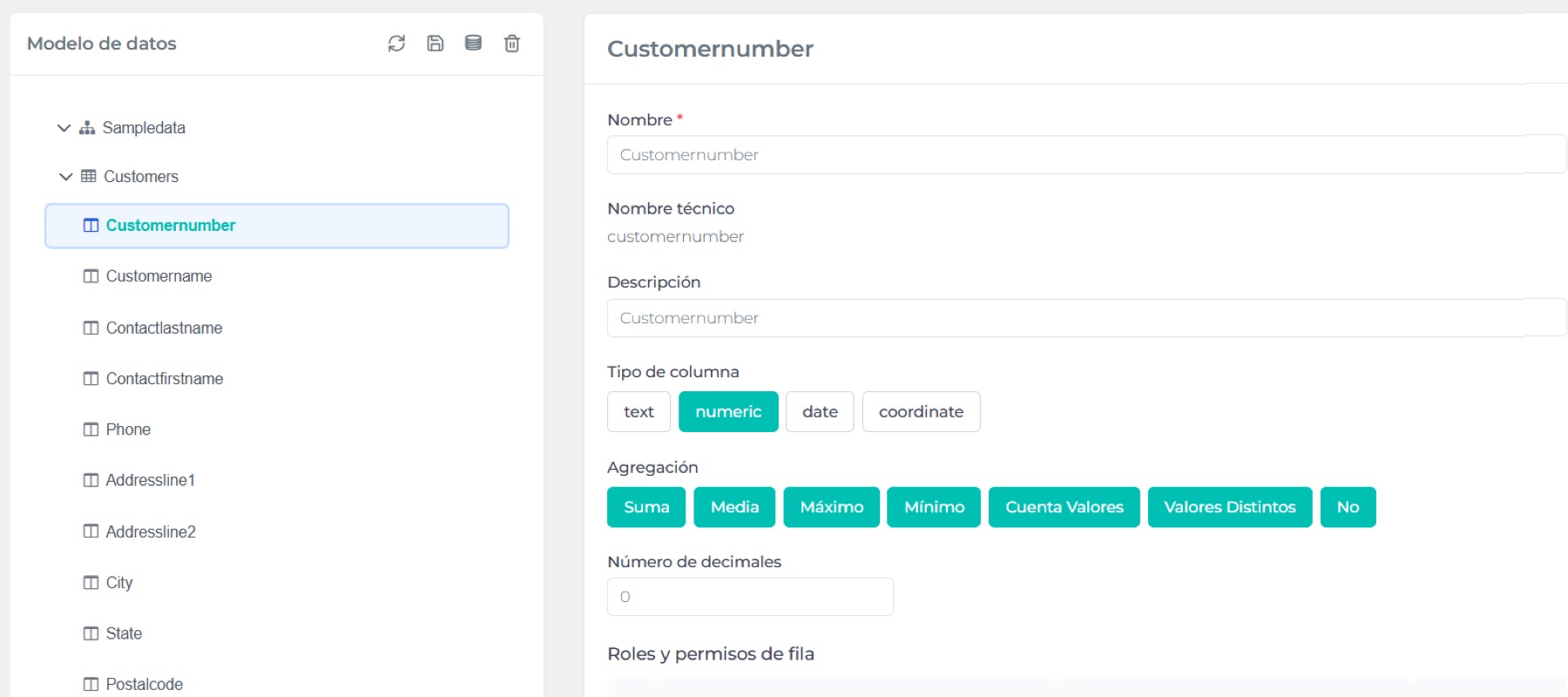The image size is (1568, 697).
Task: Select the Customername column
Action: (159, 276)
